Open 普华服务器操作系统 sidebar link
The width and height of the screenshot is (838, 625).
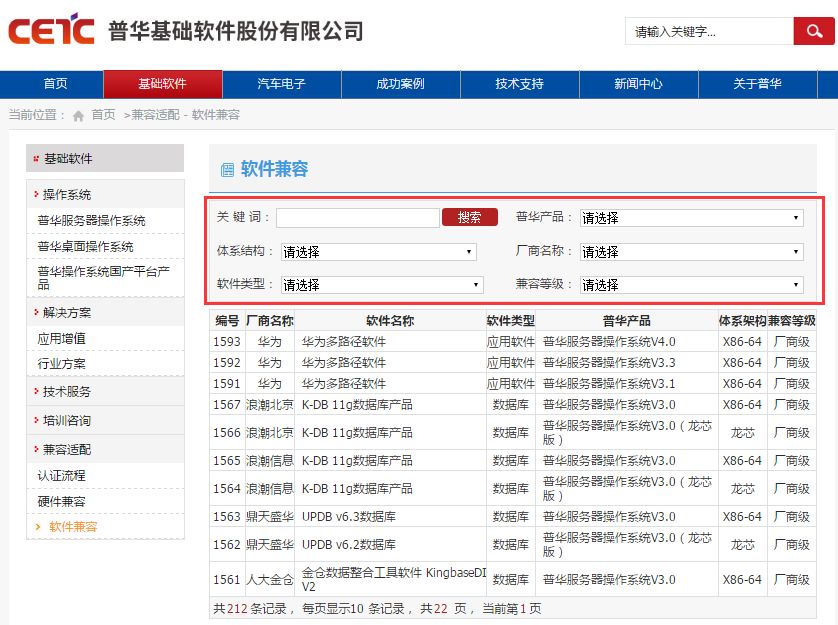pyautogui.click(x=91, y=221)
